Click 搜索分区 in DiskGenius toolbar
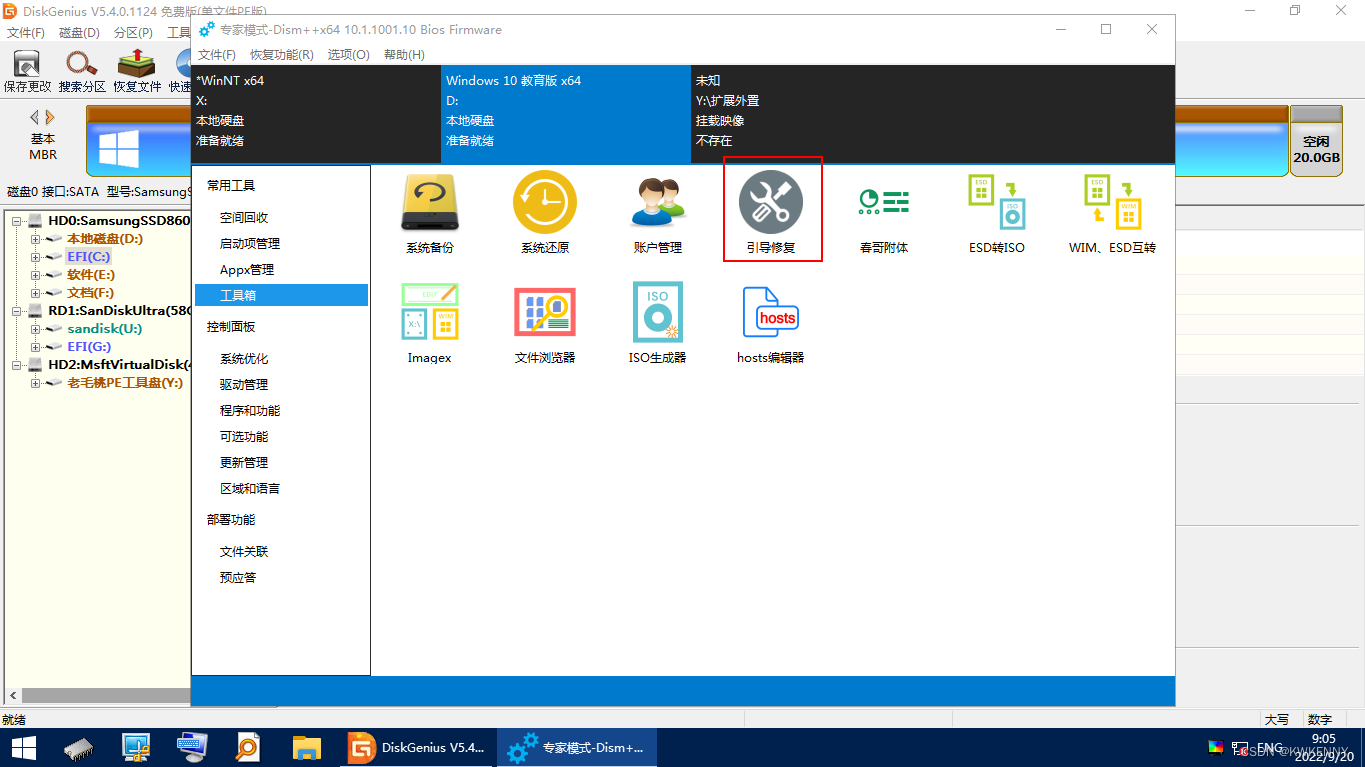Image resolution: width=1365 pixels, height=767 pixels. (82, 71)
